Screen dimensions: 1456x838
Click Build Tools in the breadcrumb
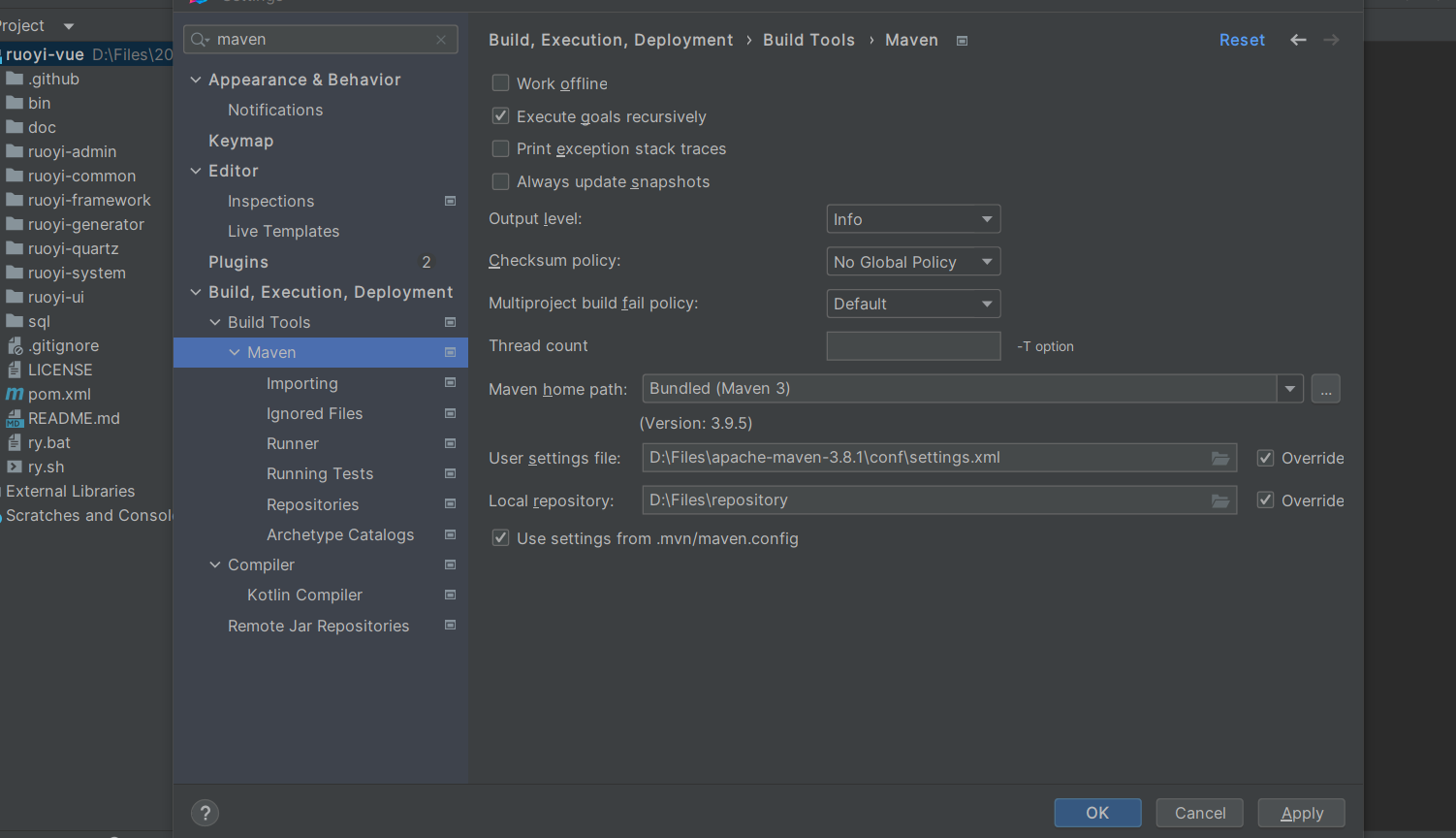pyautogui.click(x=808, y=40)
